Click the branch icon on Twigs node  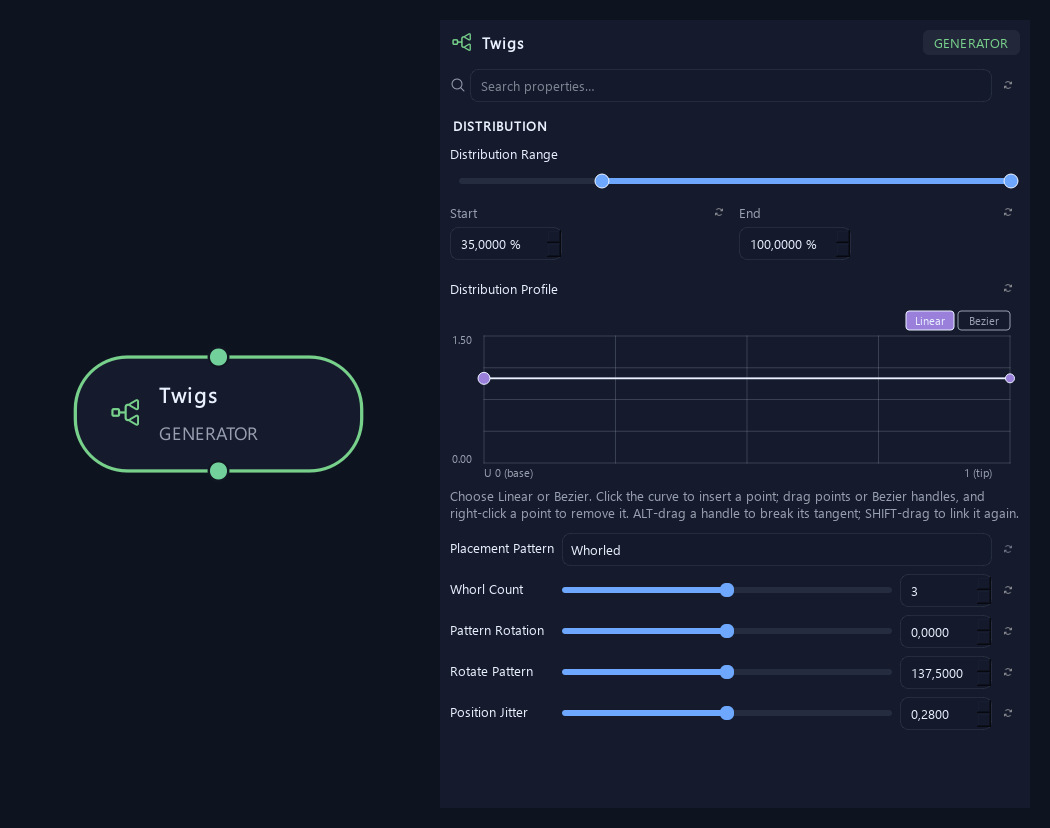[x=125, y=413]
